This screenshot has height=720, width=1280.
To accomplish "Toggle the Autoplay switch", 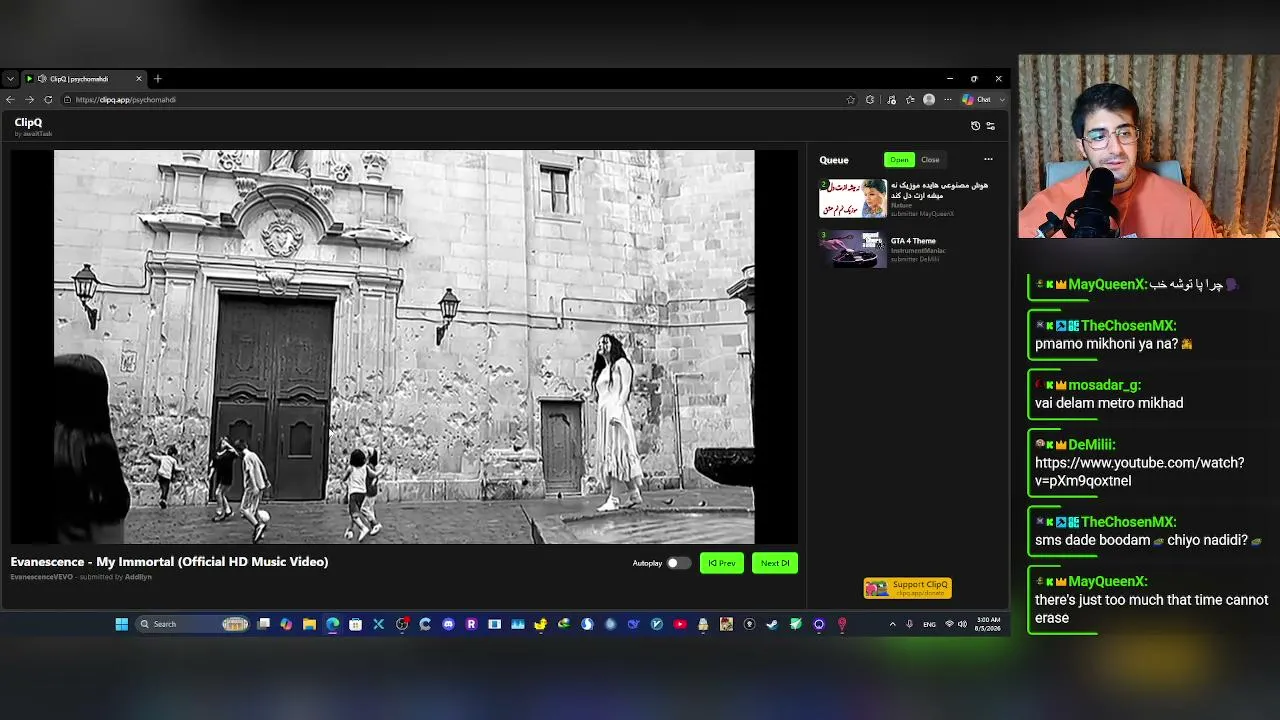I will click(x=678, y=563).
